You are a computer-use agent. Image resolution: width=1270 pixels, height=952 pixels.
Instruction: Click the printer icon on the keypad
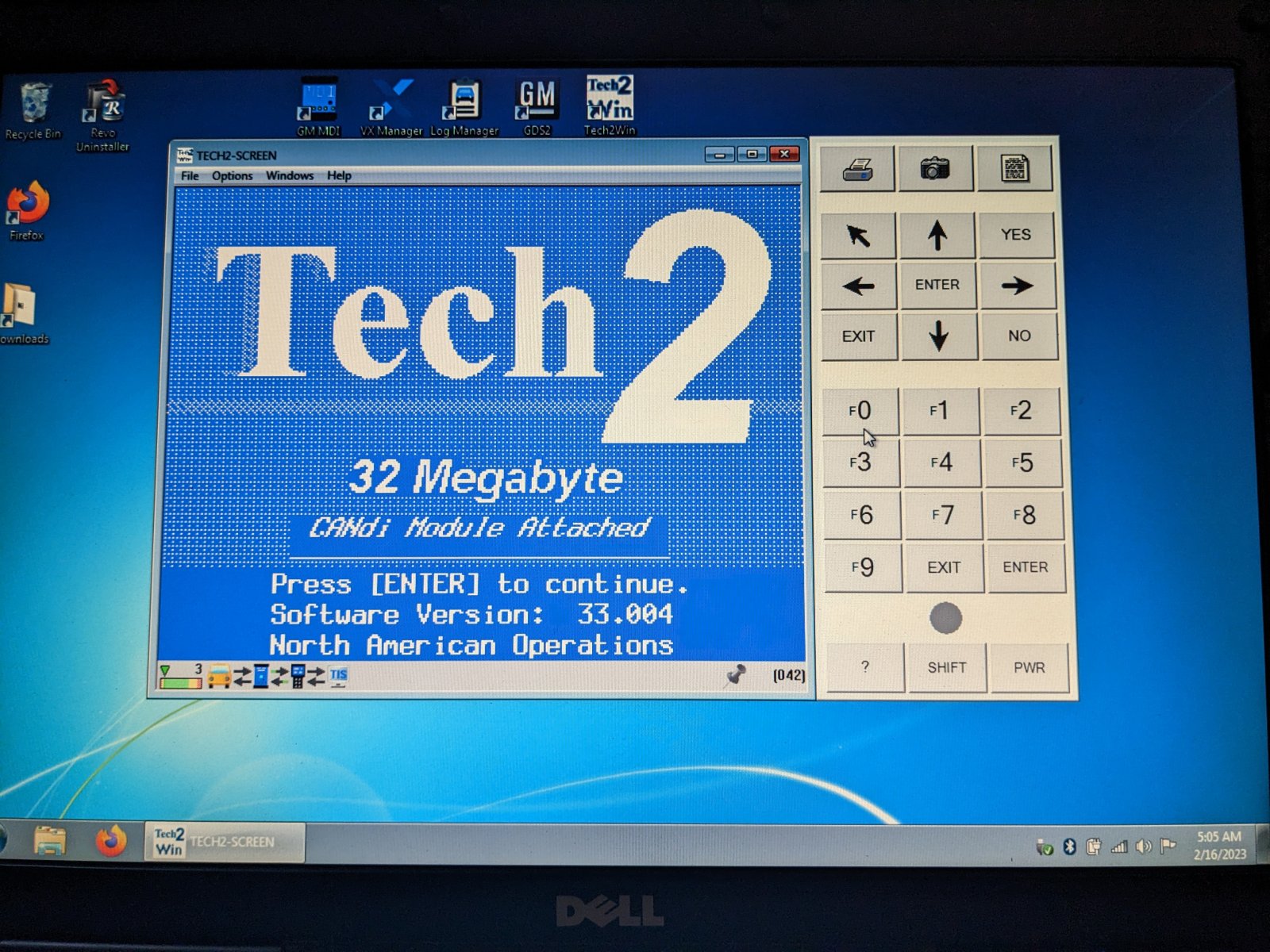pos(857,168)
